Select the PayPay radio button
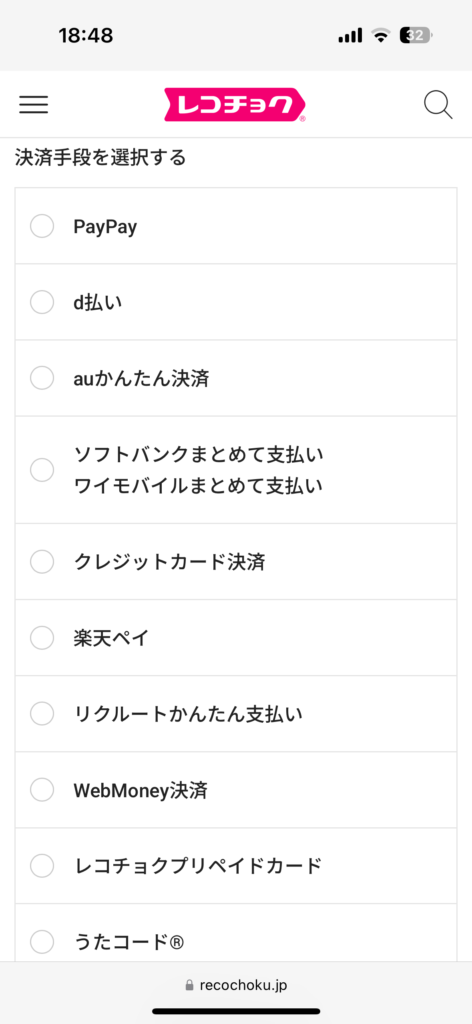 [42, 227]
